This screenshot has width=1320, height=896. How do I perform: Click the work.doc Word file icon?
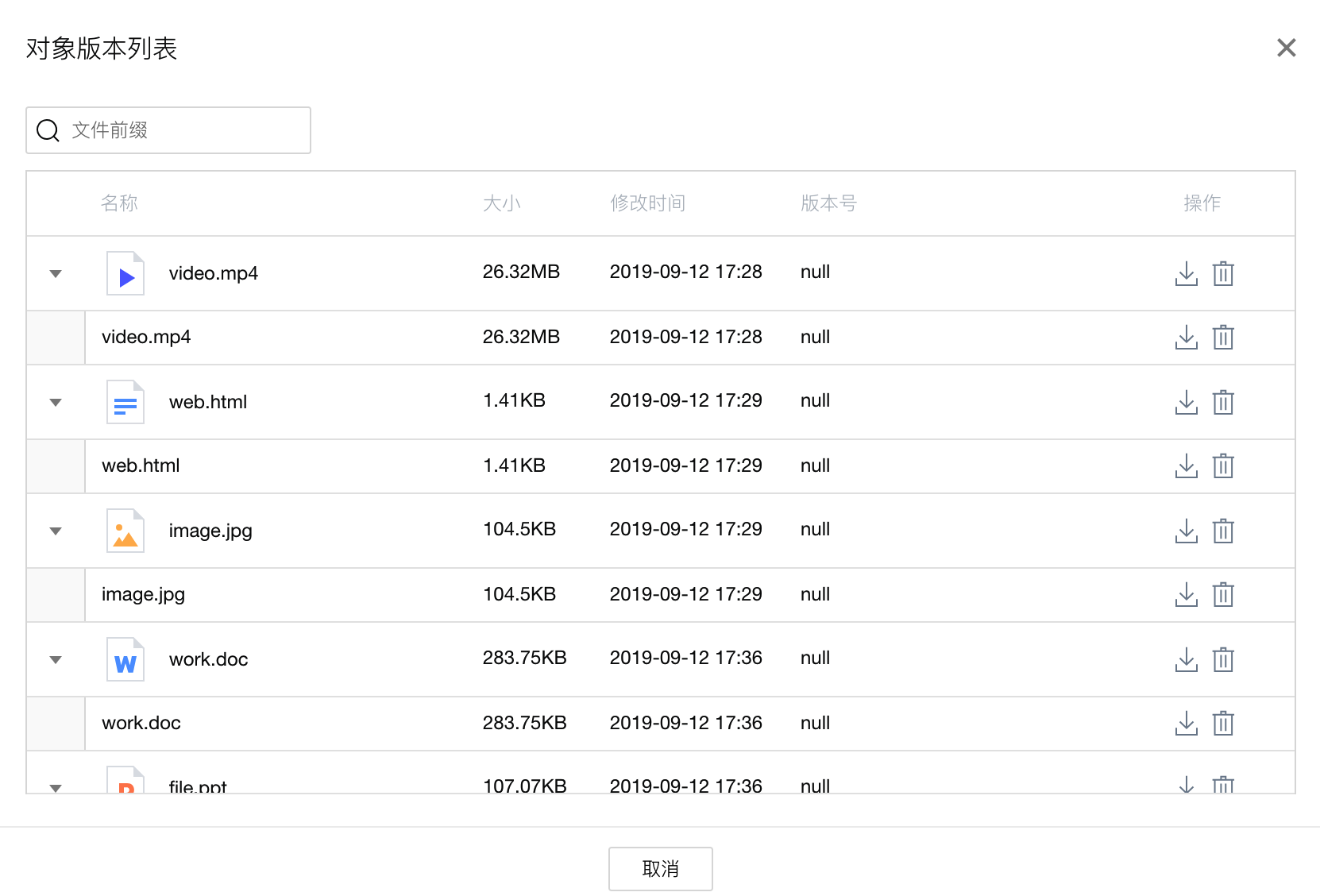pyautogui.click(x=125, y=659)
